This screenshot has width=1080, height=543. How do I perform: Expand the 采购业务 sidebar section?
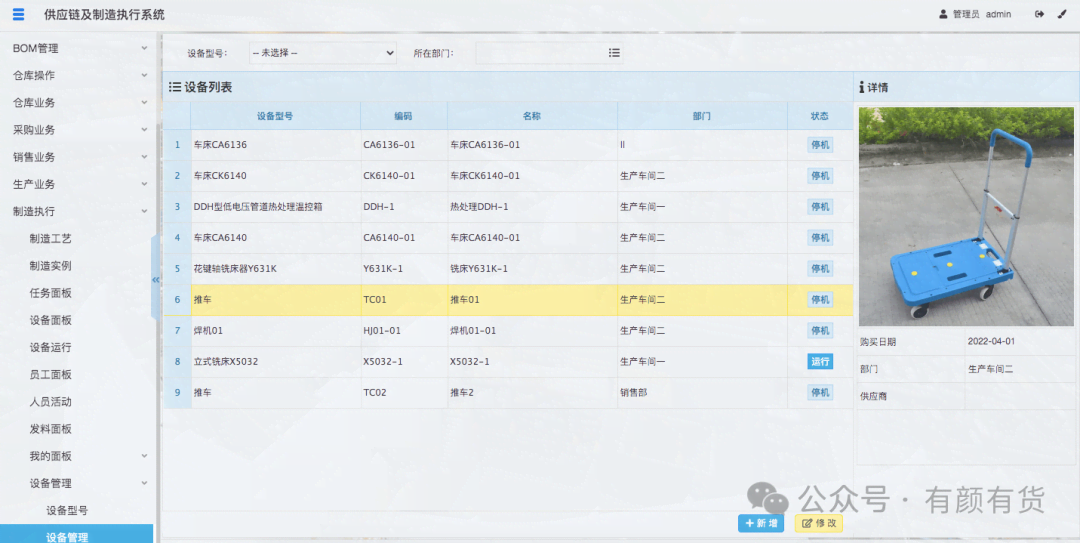pyautogui.click(x=78, y=130)
